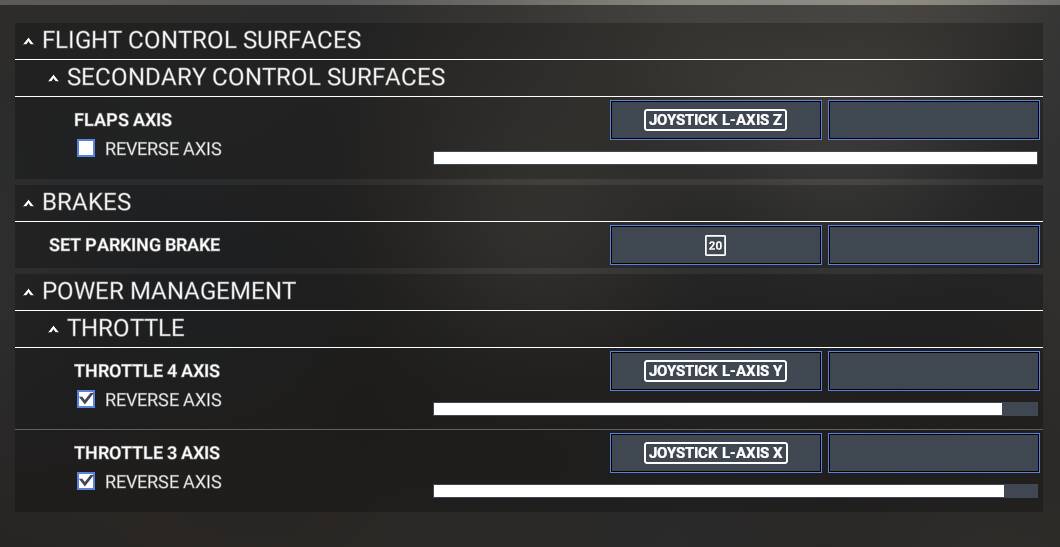
Task: Click empty secondary binding for Throttle 4 Axis
Action: coord(933,371)
